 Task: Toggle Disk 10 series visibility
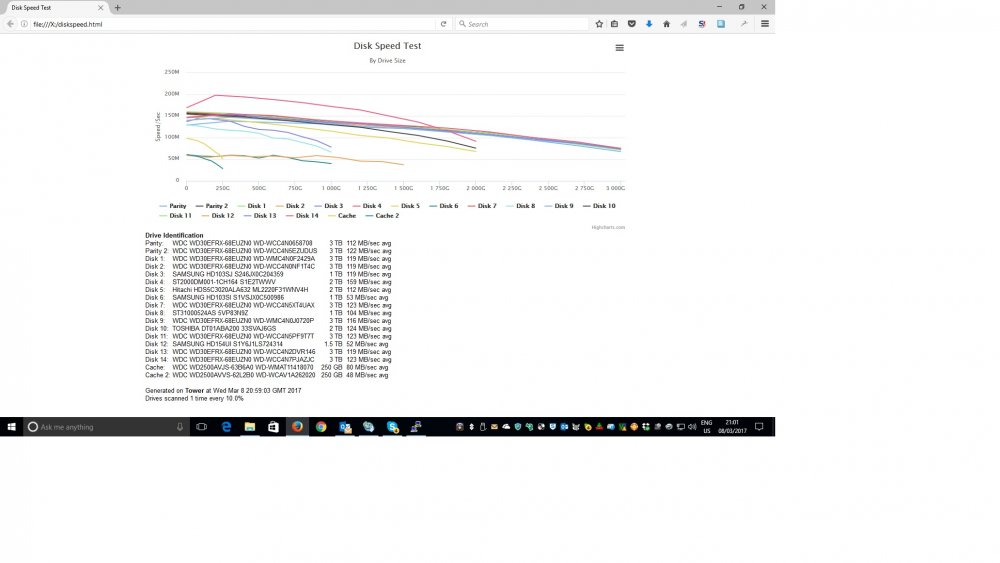point(599,206)
